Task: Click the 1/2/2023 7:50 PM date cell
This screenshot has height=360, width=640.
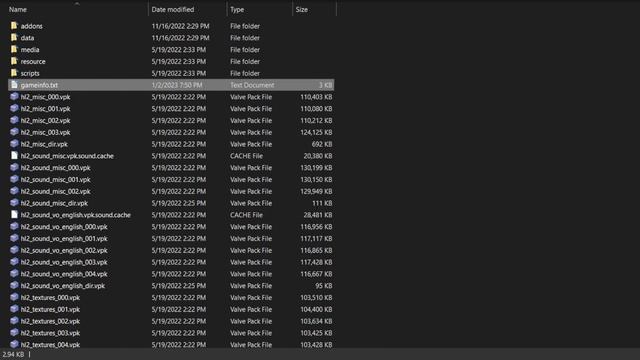Action: point(177,85)
